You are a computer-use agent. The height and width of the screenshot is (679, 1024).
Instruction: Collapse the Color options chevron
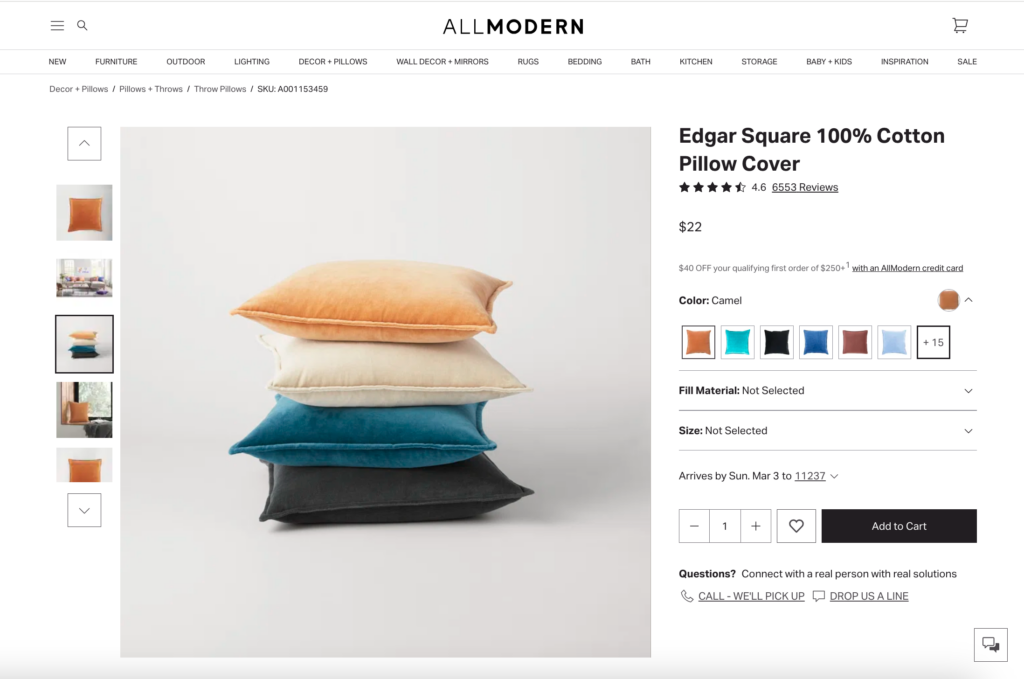[968, 300]
